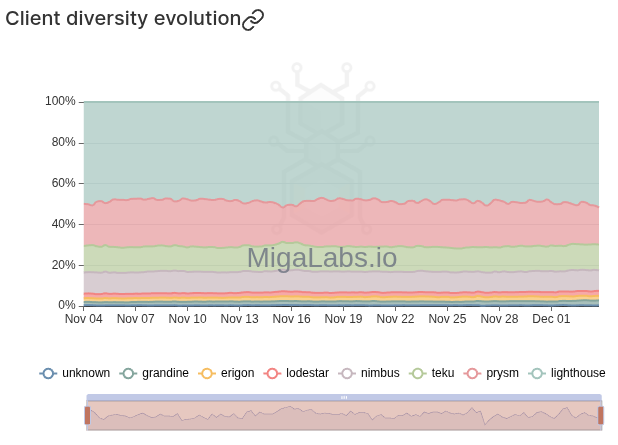Toggle the prysm series label

[502, 373]
